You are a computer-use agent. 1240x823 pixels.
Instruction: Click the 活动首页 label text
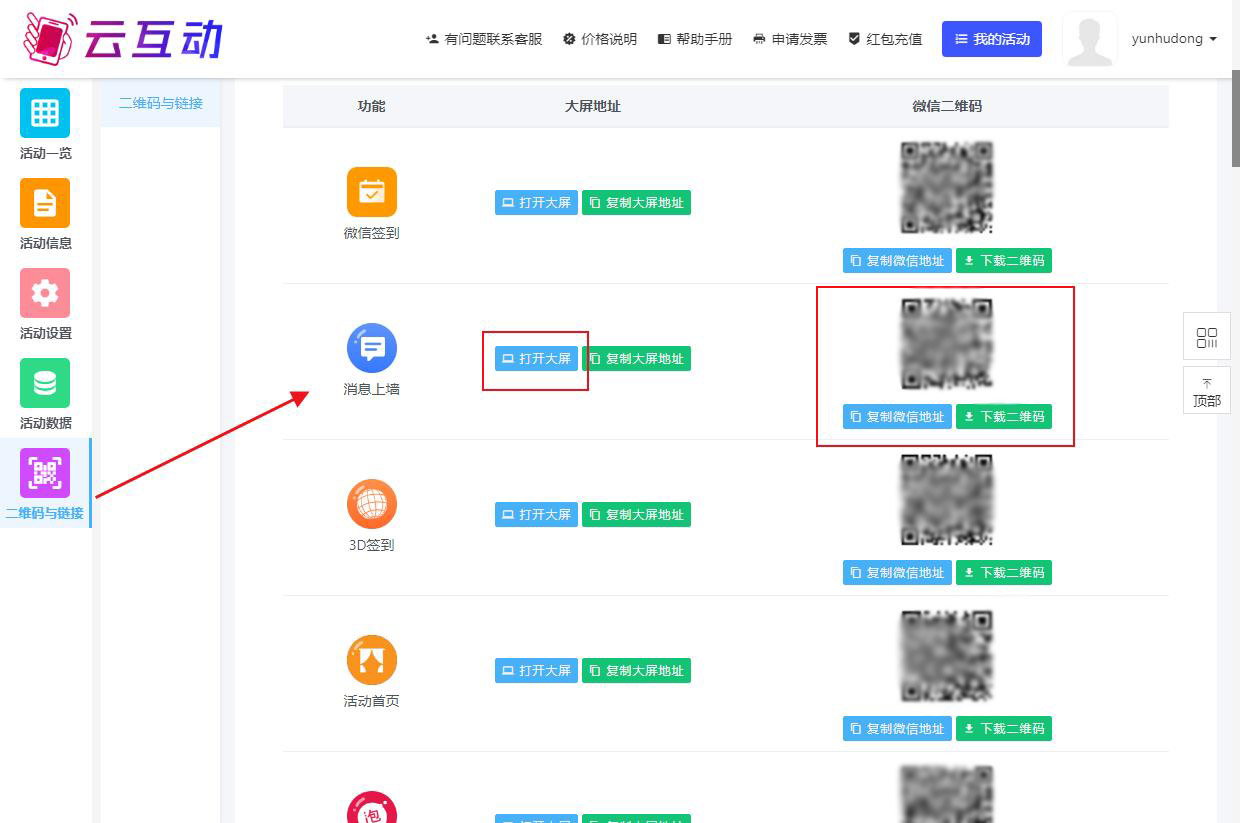point(372,701)
